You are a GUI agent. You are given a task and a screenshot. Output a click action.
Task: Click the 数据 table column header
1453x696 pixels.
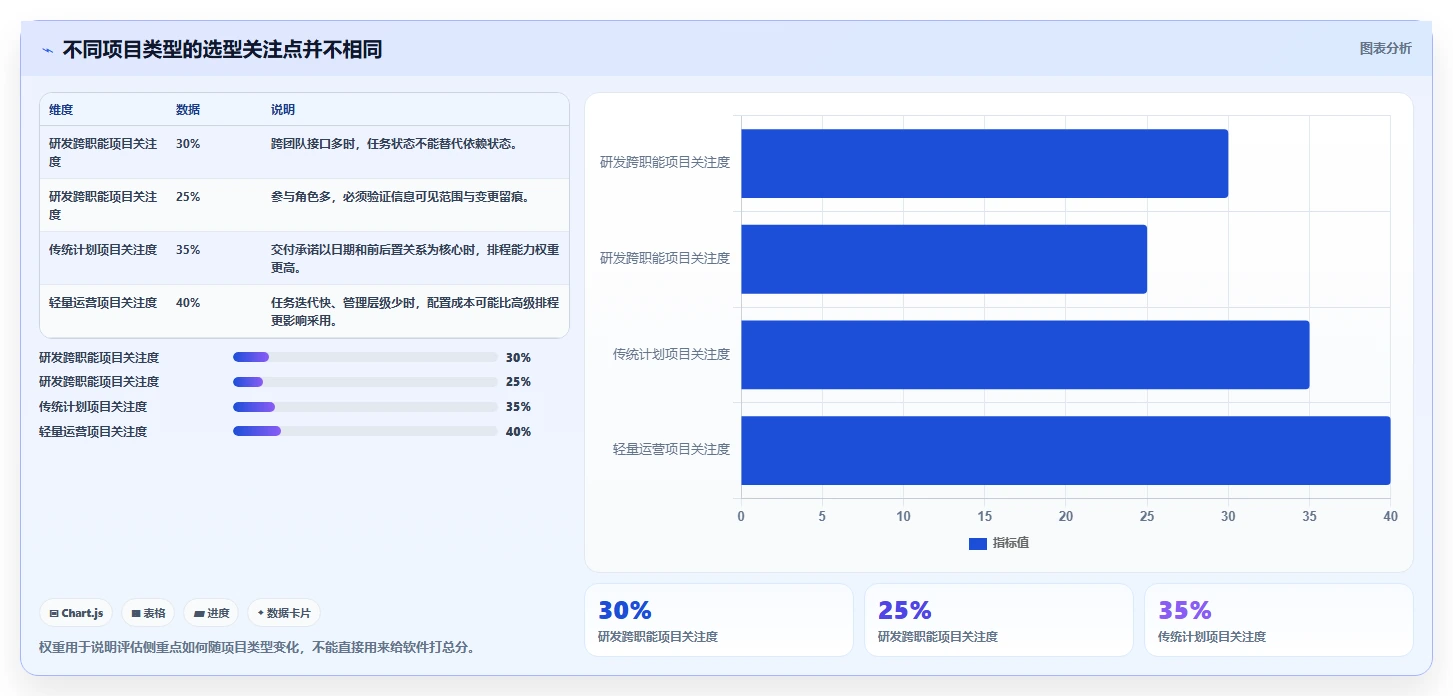pos(188,110)
